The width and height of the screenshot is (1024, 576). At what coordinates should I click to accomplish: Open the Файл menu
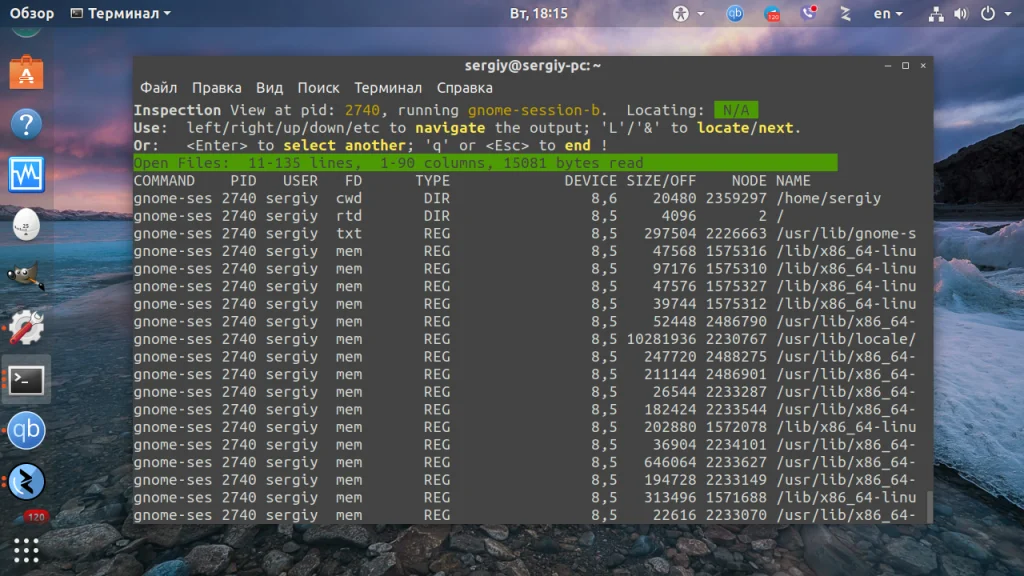click(159, 88)
